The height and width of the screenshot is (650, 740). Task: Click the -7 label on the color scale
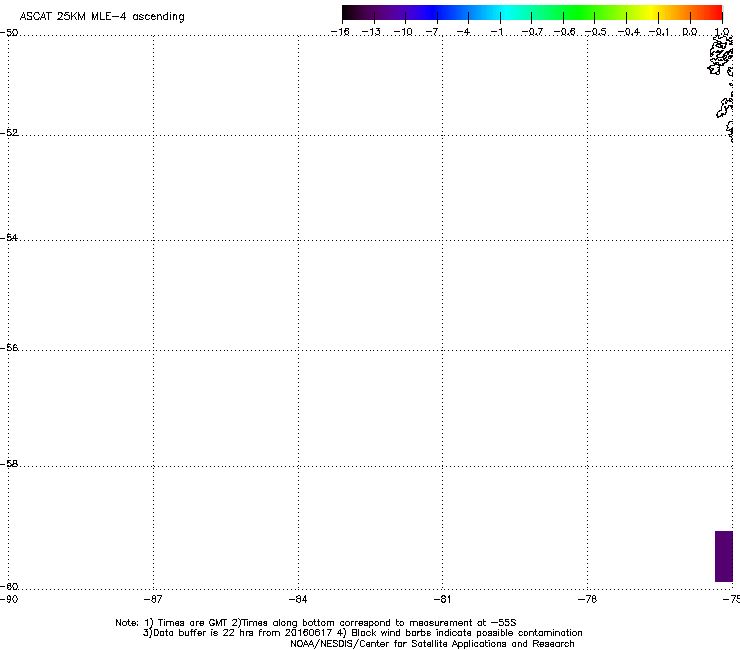point(433,32)
